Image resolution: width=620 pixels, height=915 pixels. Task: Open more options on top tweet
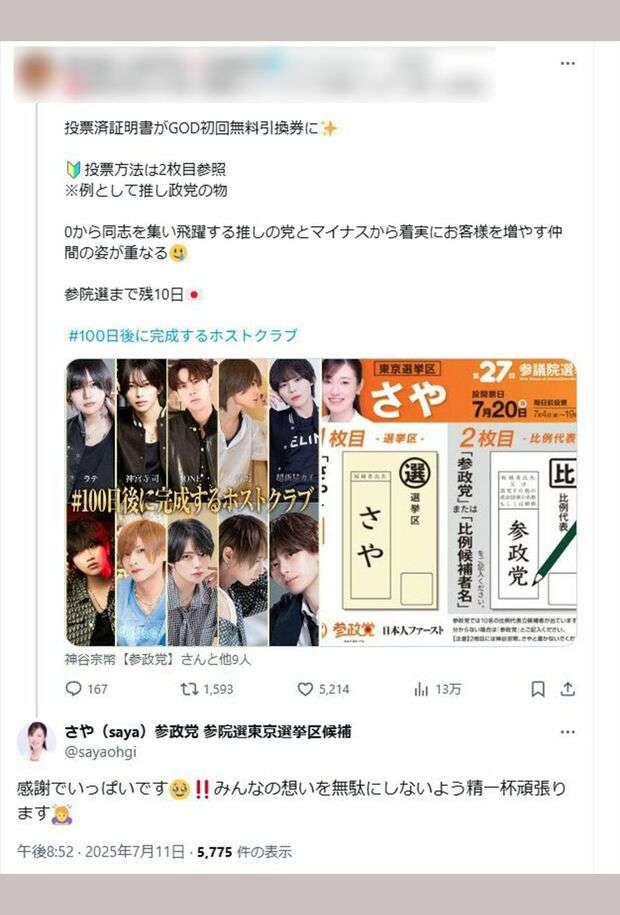(x=567, y=63)
